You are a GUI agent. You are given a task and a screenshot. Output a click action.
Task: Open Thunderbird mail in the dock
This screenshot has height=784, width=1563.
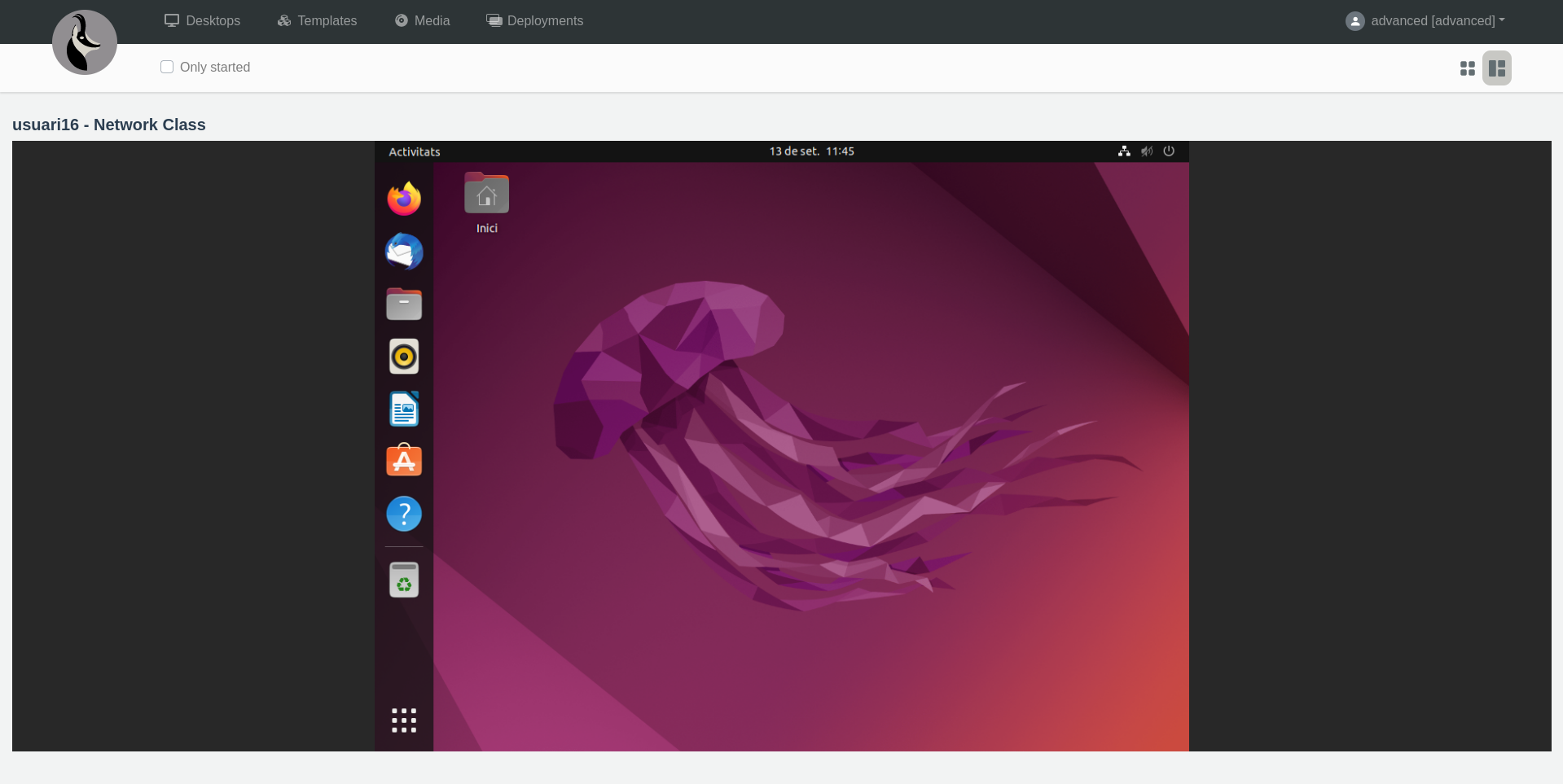pos(404,252)
